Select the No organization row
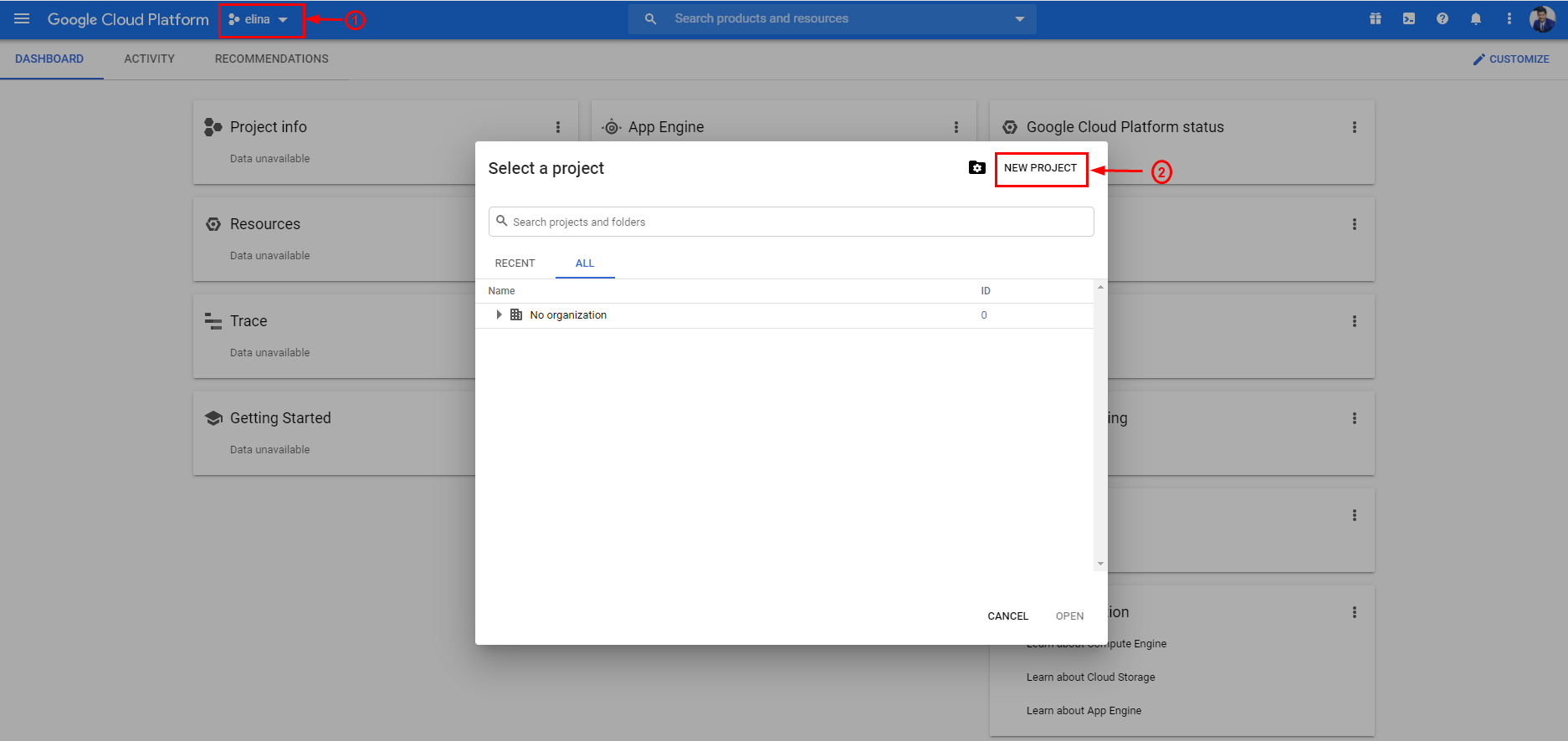This screenshot has width=1568, height=741. click(x=784, y=315)
